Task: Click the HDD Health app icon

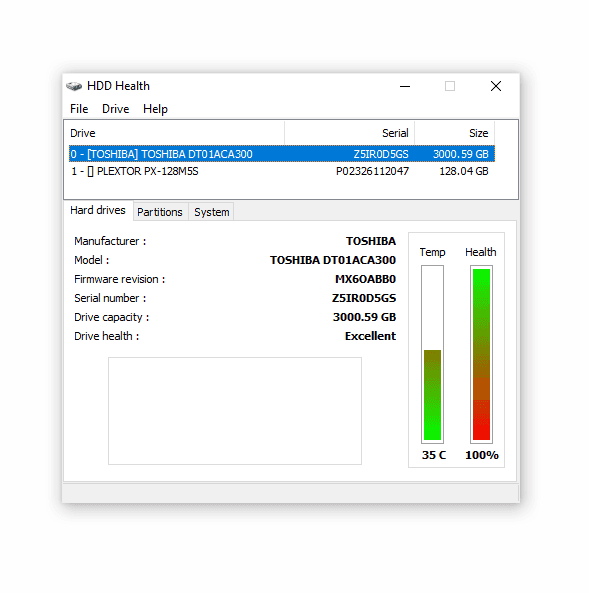Action: (x=74, y=86)
